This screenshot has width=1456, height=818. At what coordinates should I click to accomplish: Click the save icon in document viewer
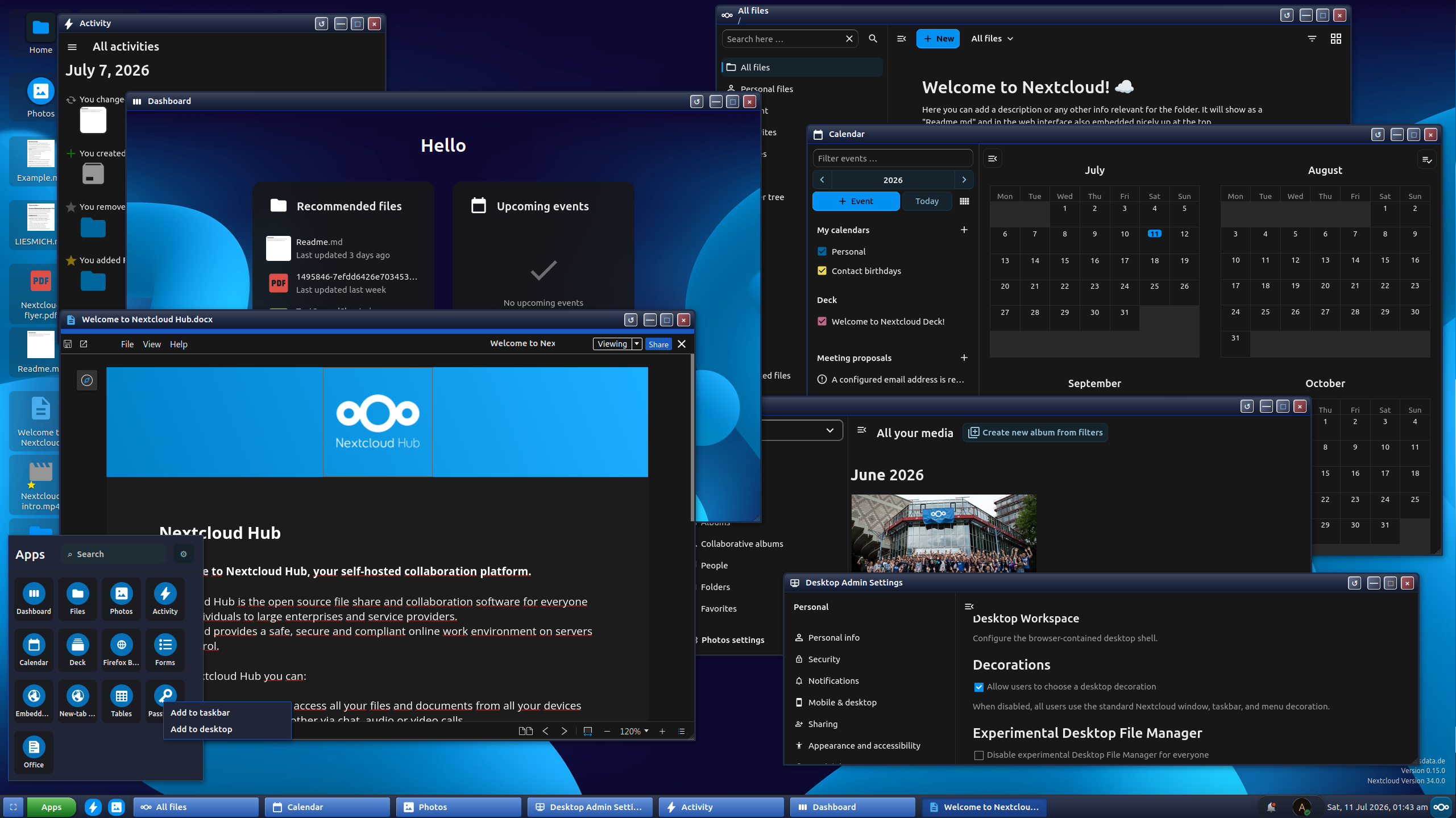(68, 344)
